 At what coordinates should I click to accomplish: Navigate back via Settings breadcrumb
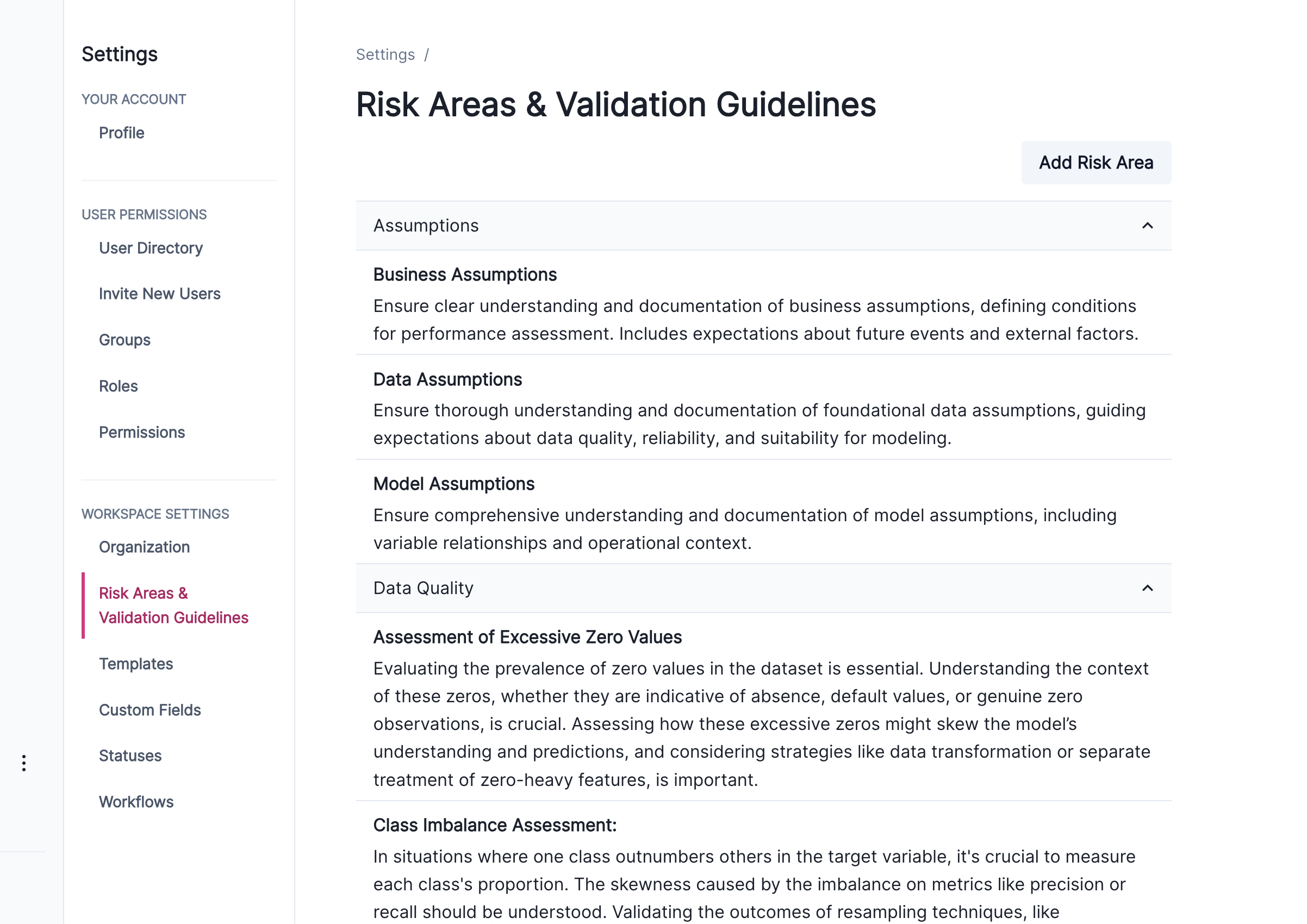tap(386, 54)
